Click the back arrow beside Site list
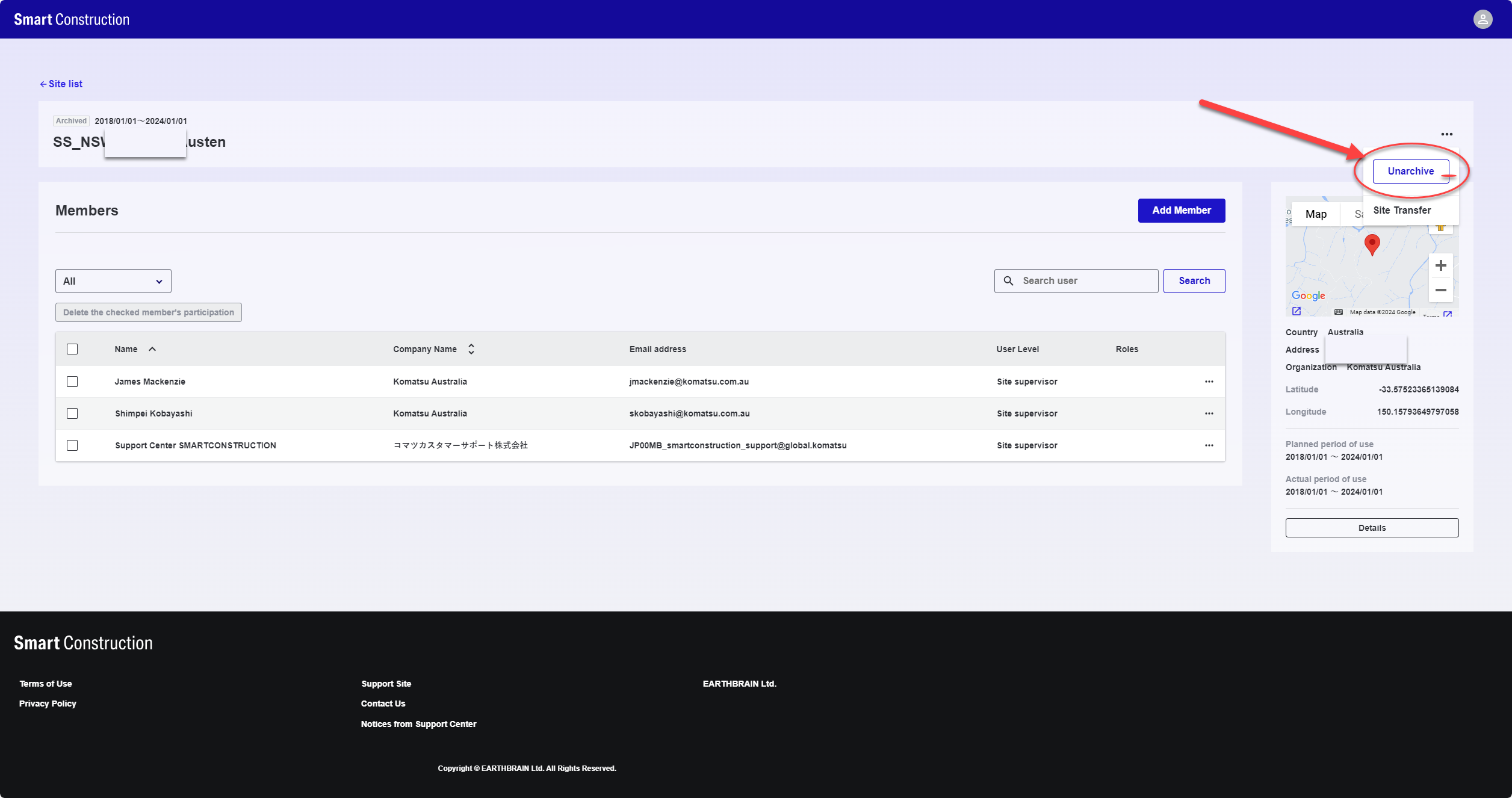The image size is (1512, 798). point(43,84)
